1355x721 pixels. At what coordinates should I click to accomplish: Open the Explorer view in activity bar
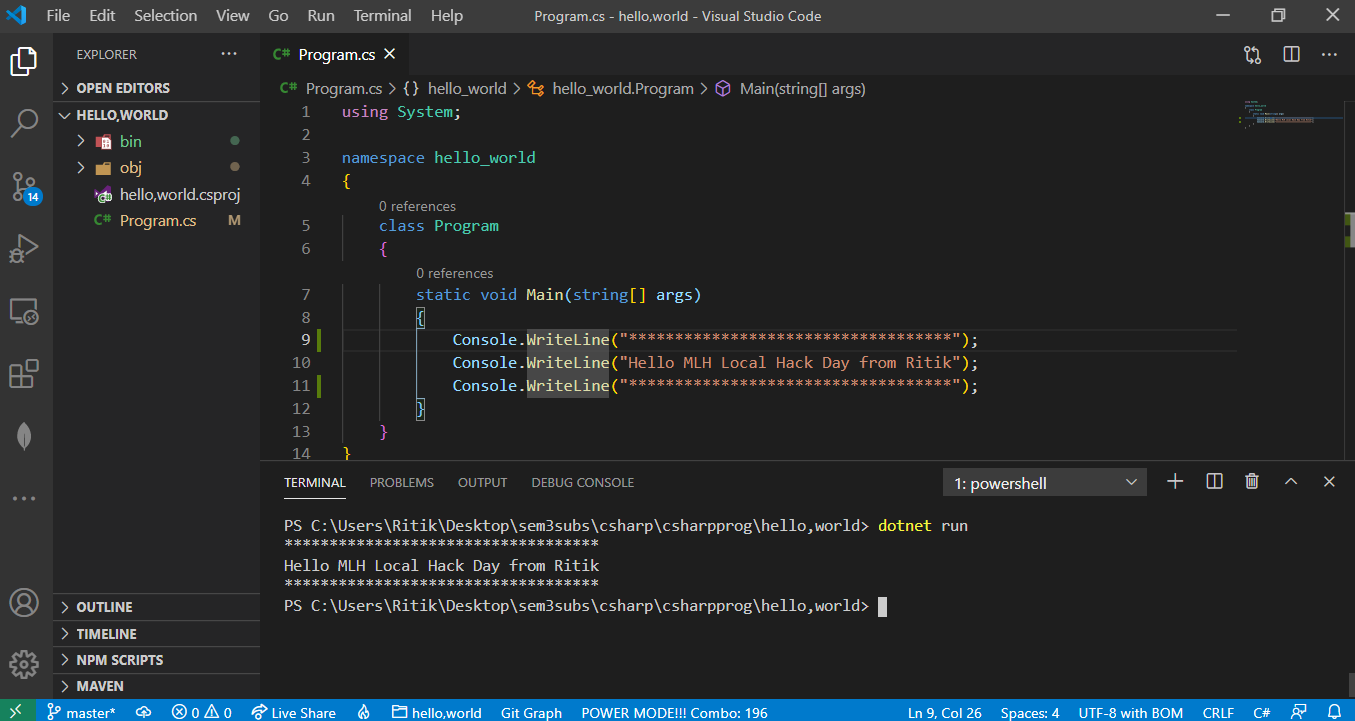pos(24,62)
